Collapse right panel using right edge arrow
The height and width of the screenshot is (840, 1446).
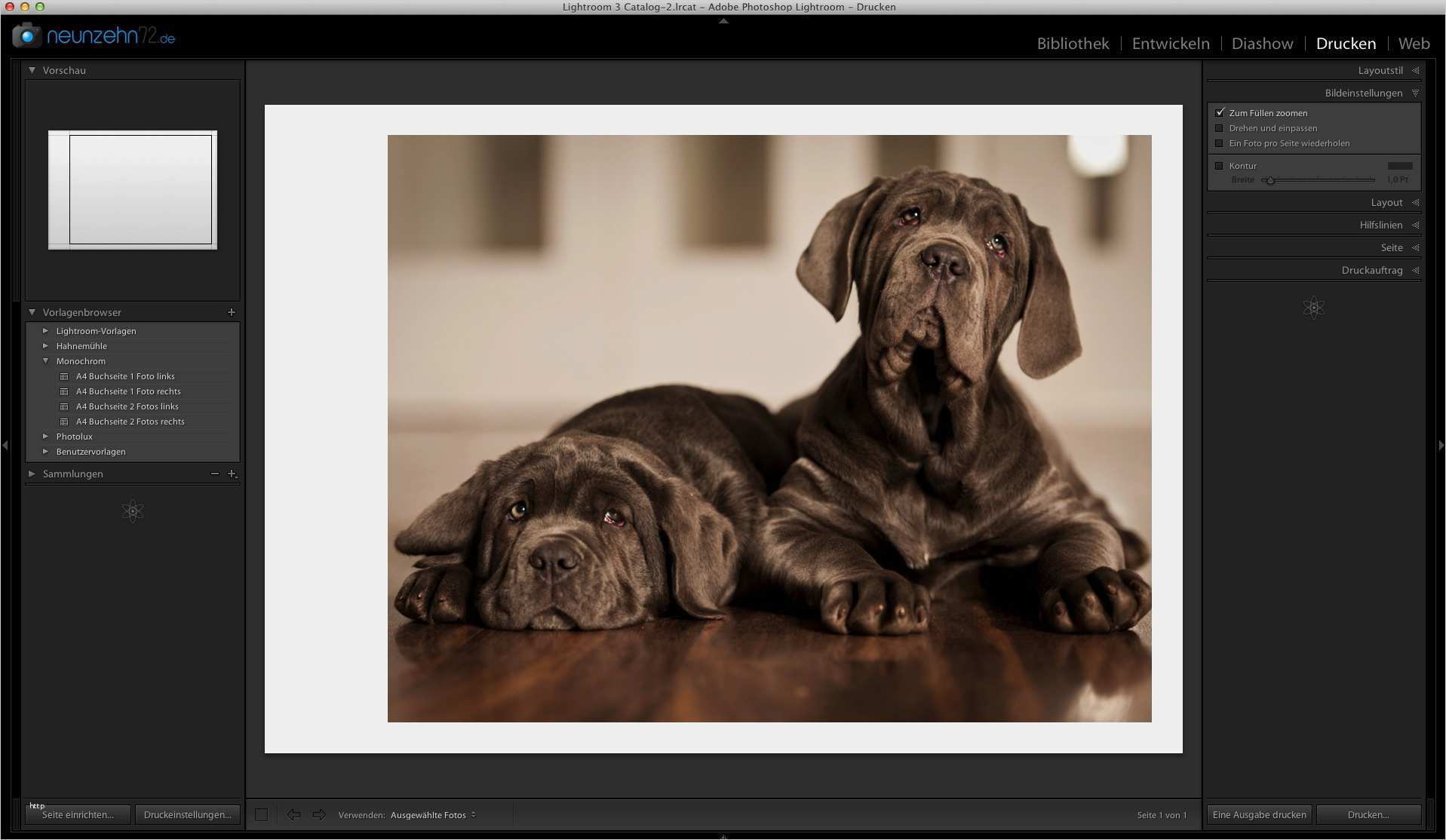(1441, 446)
